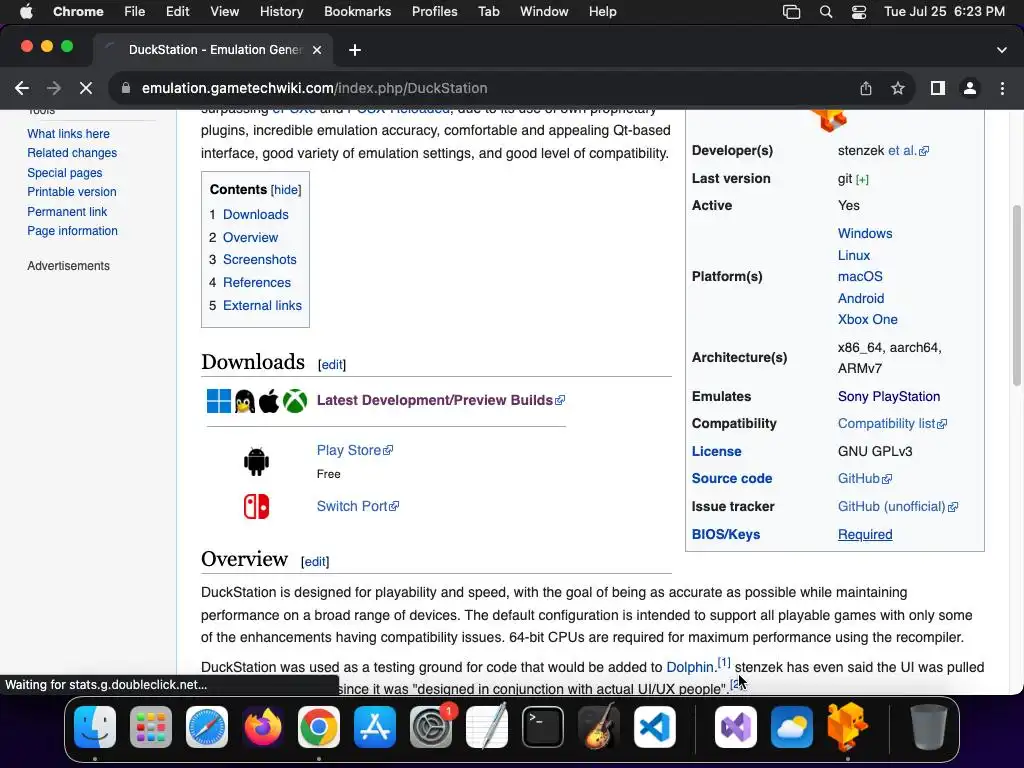The height and width of the screenshot is (768, 1024).
Task: Launch Visual Studio Code from the dock
Action: (x=654, y=727)
